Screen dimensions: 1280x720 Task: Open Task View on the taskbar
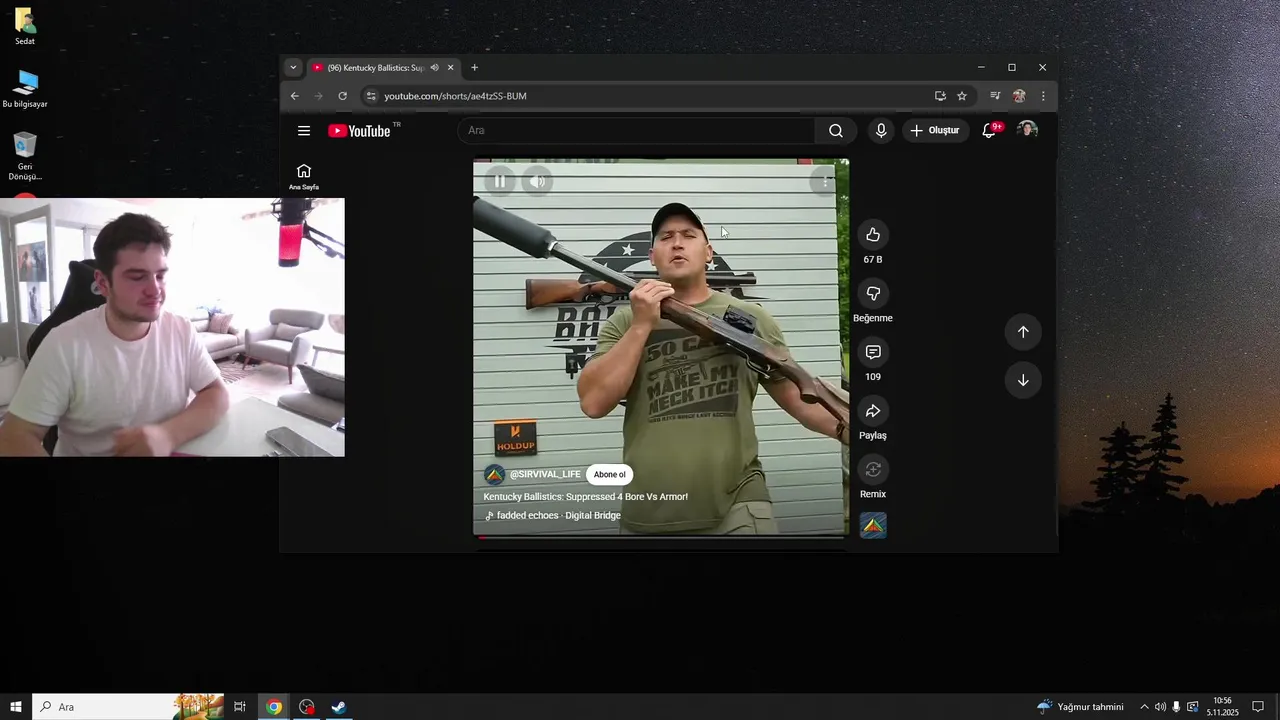pos(240,707)
